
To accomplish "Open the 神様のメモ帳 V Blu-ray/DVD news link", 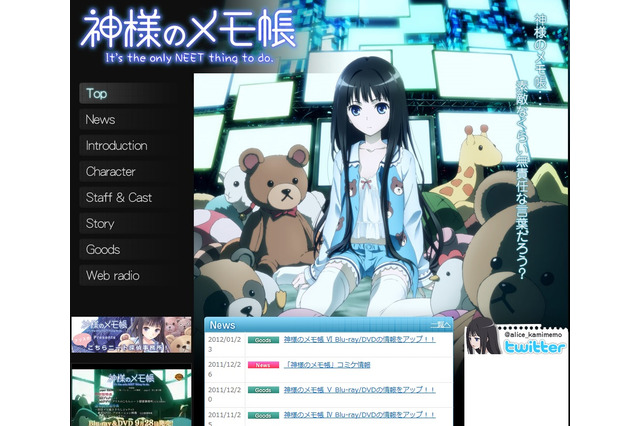I will [x=360, y=390].
